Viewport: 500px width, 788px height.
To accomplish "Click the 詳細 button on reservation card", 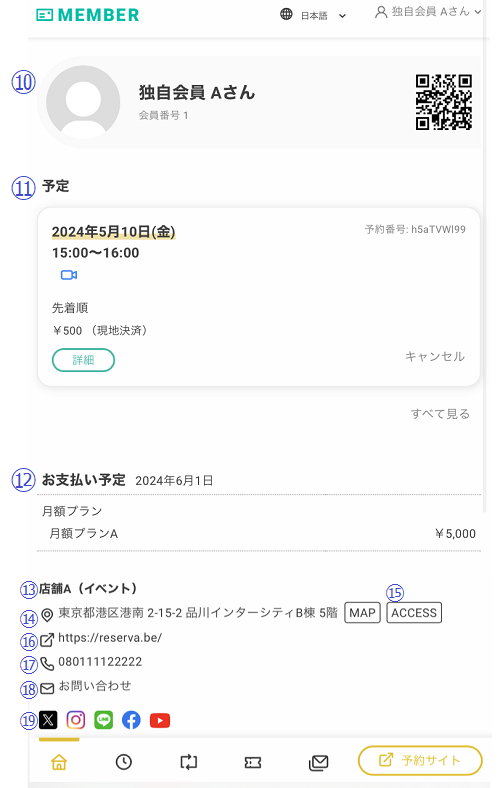I will pyautogui.click(x=83, y=360).
